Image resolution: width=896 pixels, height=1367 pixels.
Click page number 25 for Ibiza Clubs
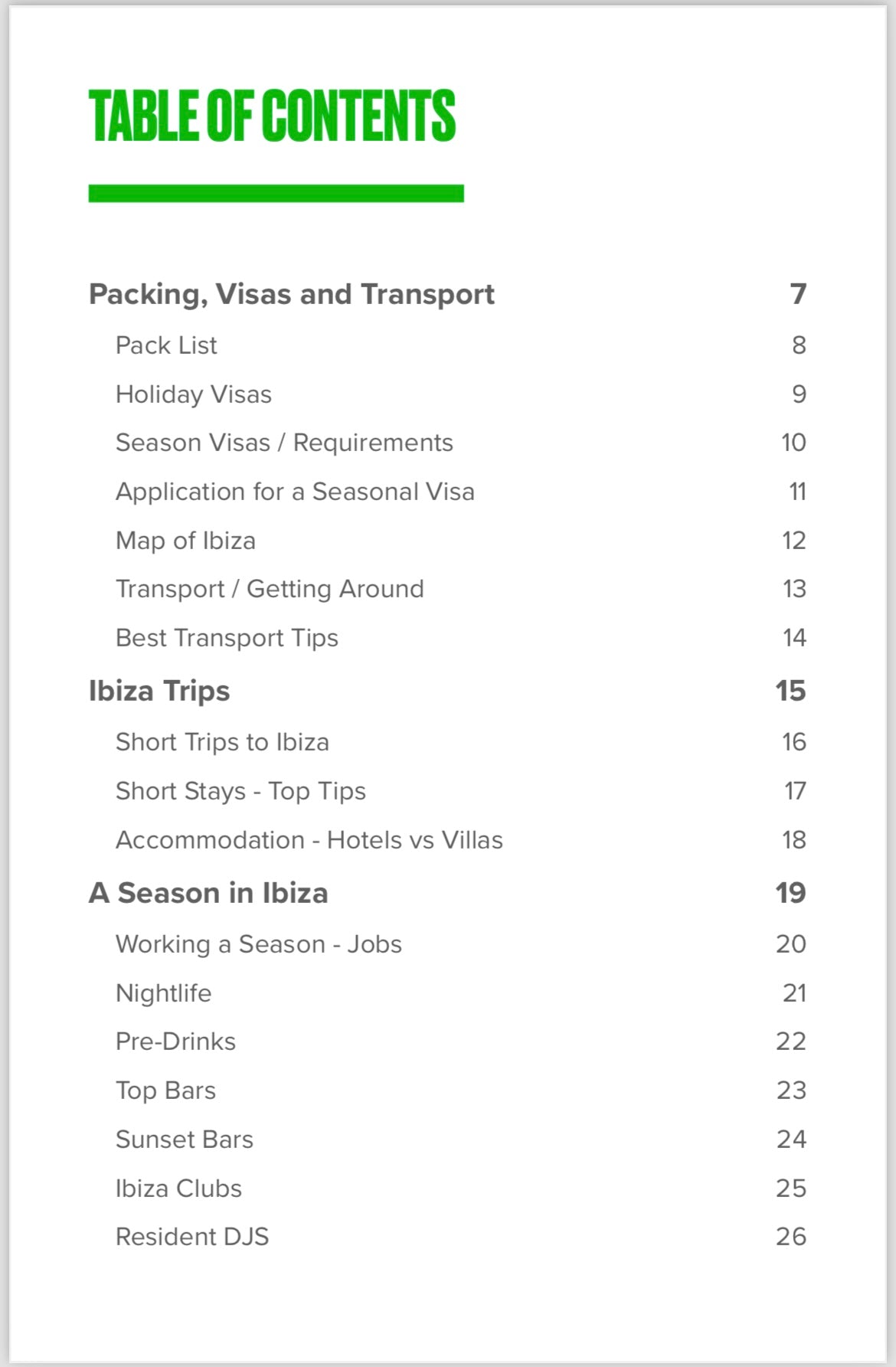click(791, 1189)
